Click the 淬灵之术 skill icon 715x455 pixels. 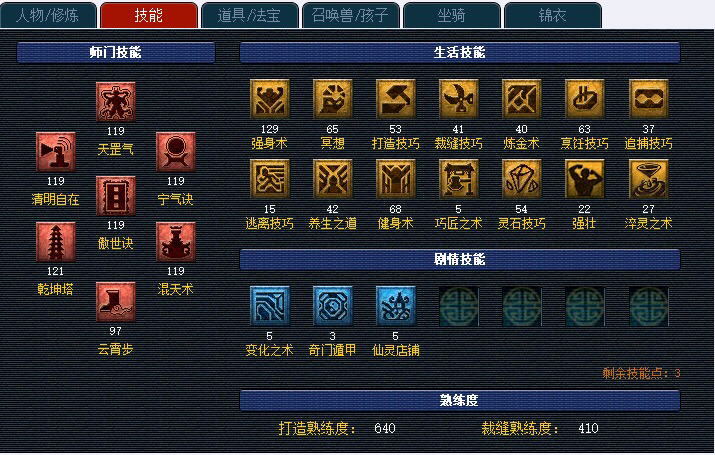point(648,179)
